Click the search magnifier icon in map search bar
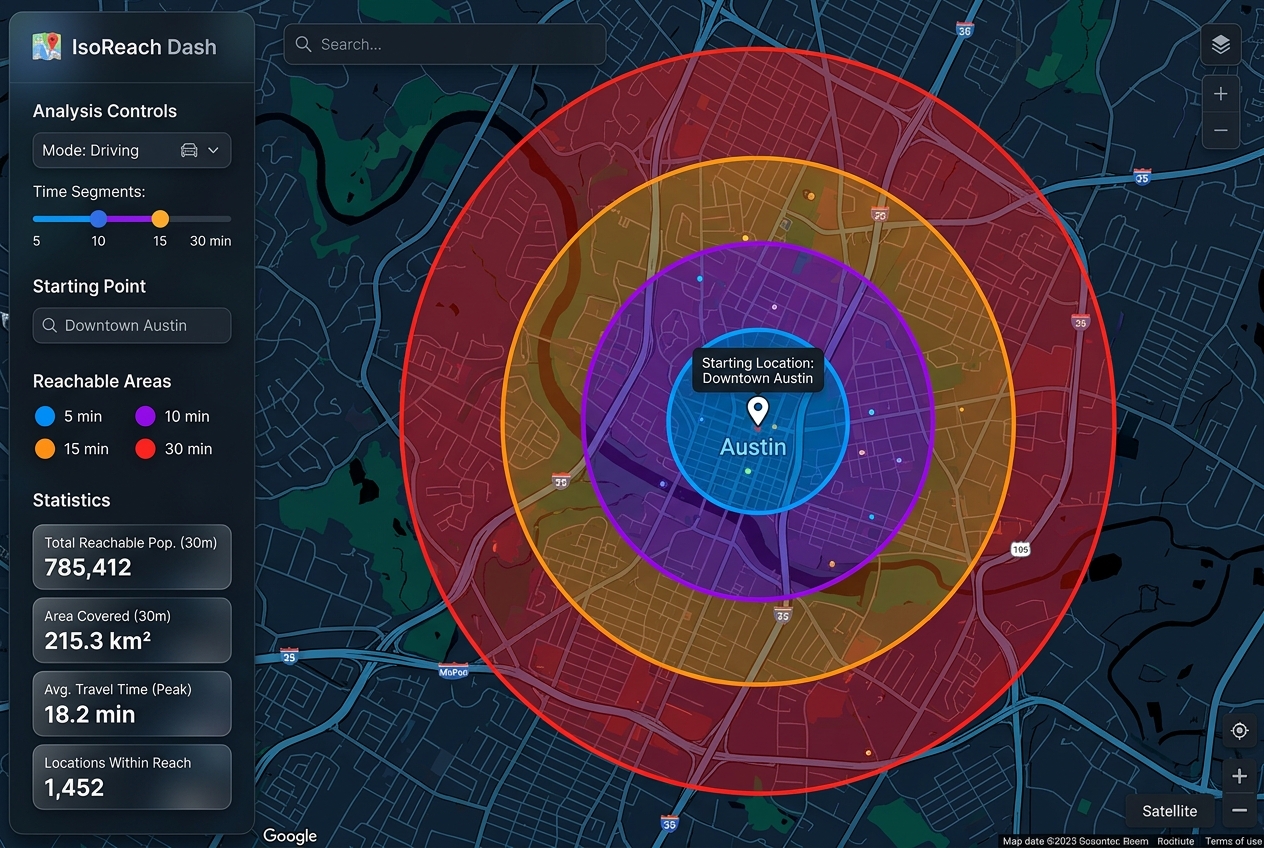The image size is (1264, 848). [303, 45]
